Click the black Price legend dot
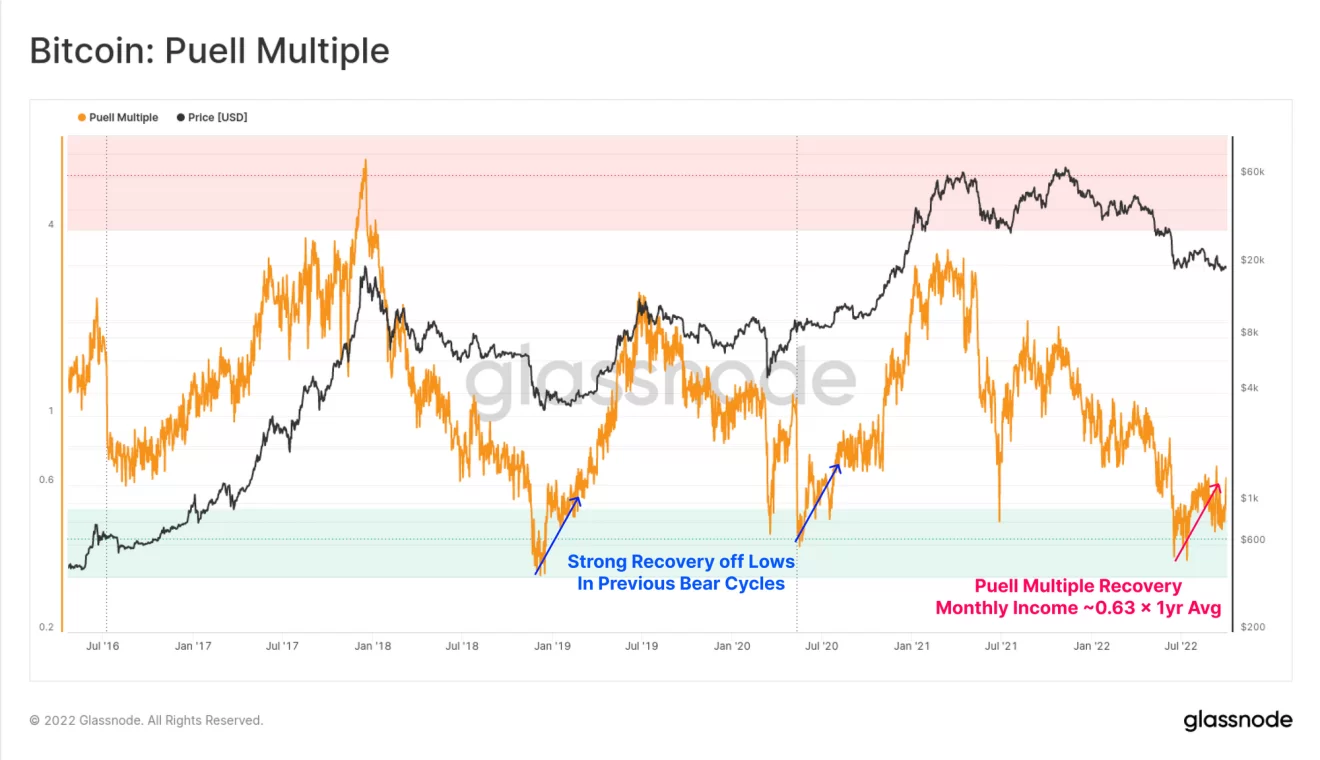 coord(180,118)
